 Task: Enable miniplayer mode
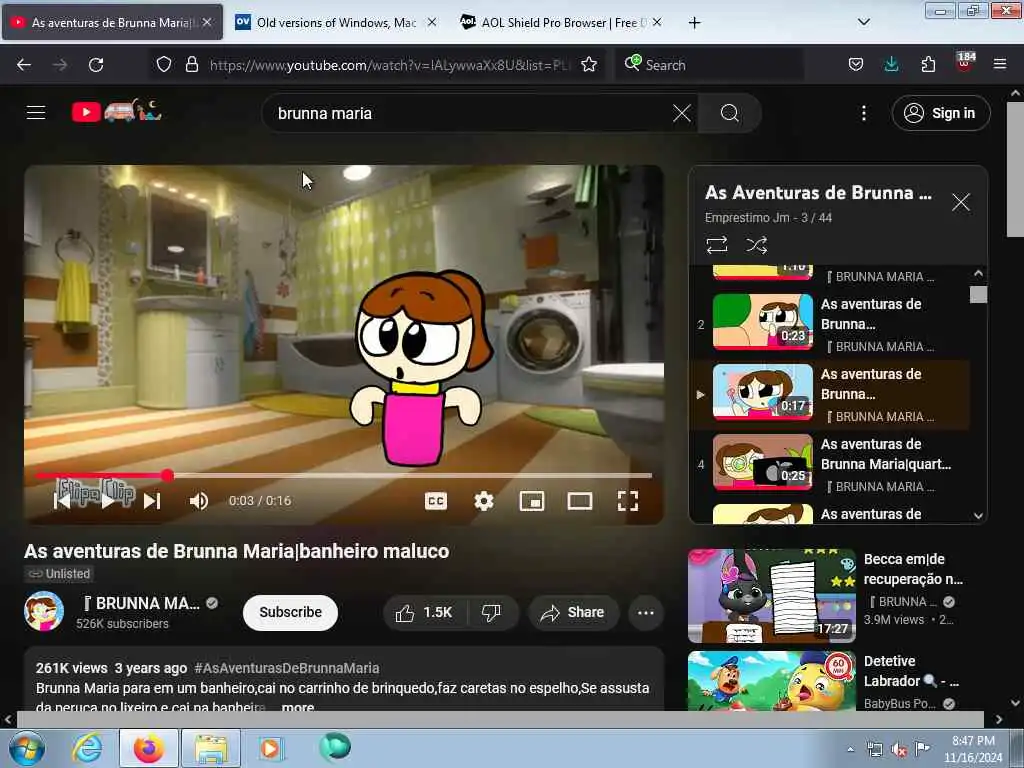click(532, 501)
